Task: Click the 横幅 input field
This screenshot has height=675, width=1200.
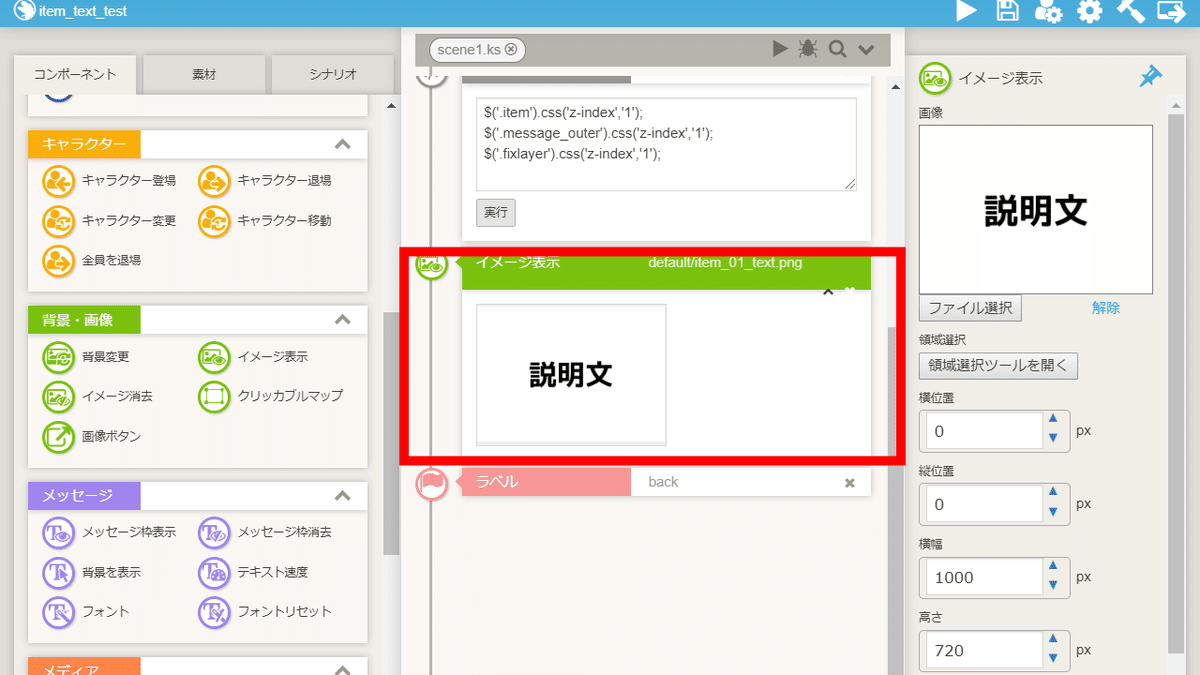Action: 985,578
